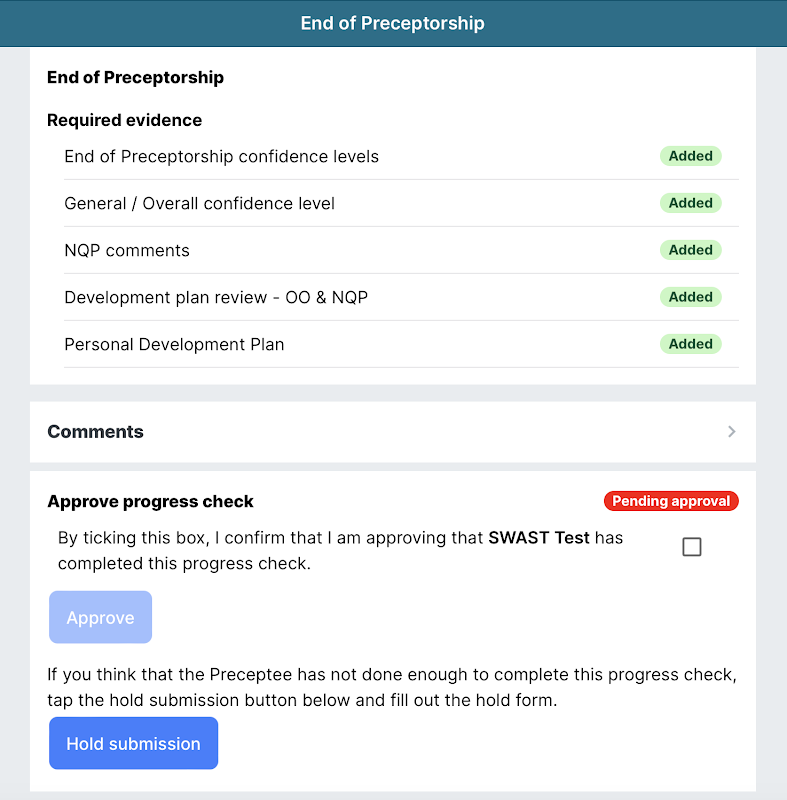
Task: Click Added badge beside Personal Development Plan
Action: click(x=690, y=344)
